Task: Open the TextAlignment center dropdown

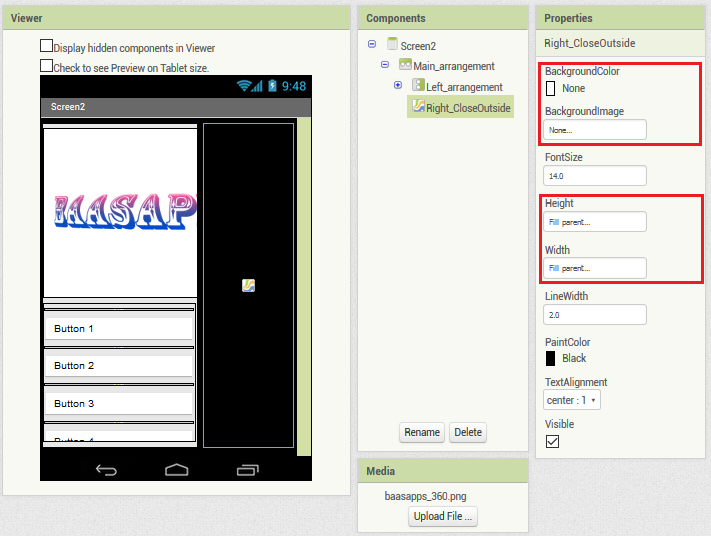Action: tap(572, 400)
